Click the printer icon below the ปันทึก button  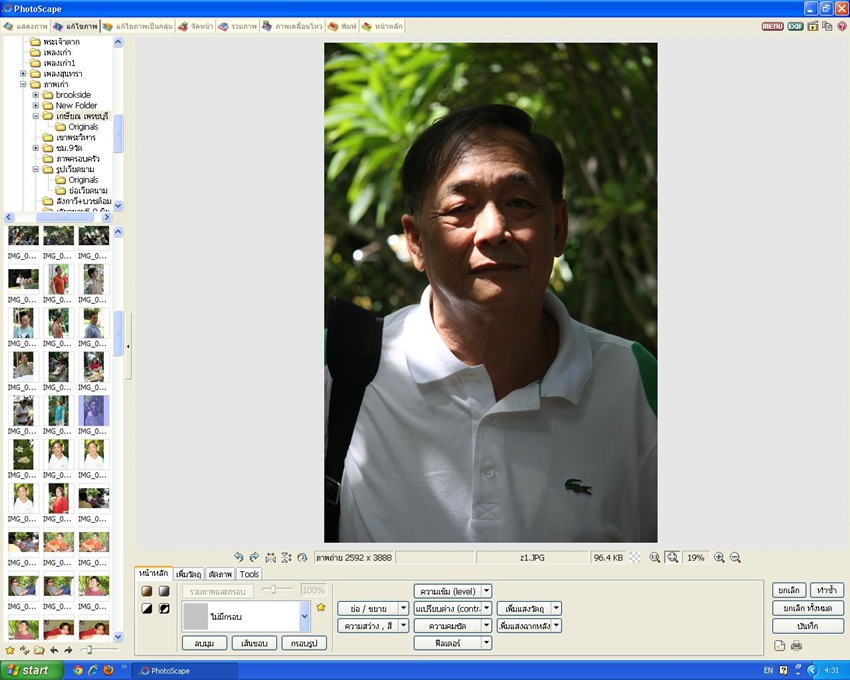(x=796, y=645)
